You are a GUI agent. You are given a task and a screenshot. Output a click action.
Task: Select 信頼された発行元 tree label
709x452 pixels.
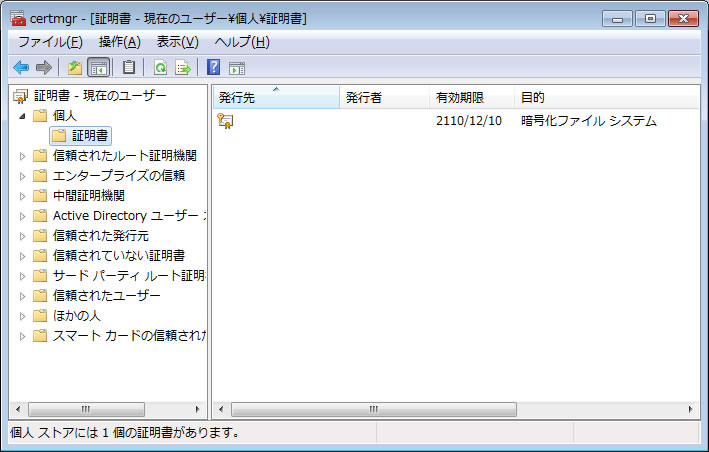(101, 235)
